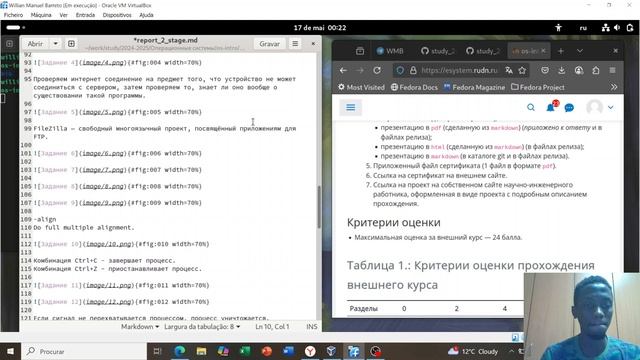Open ru keyboard layout indicator

pos(583,28)
